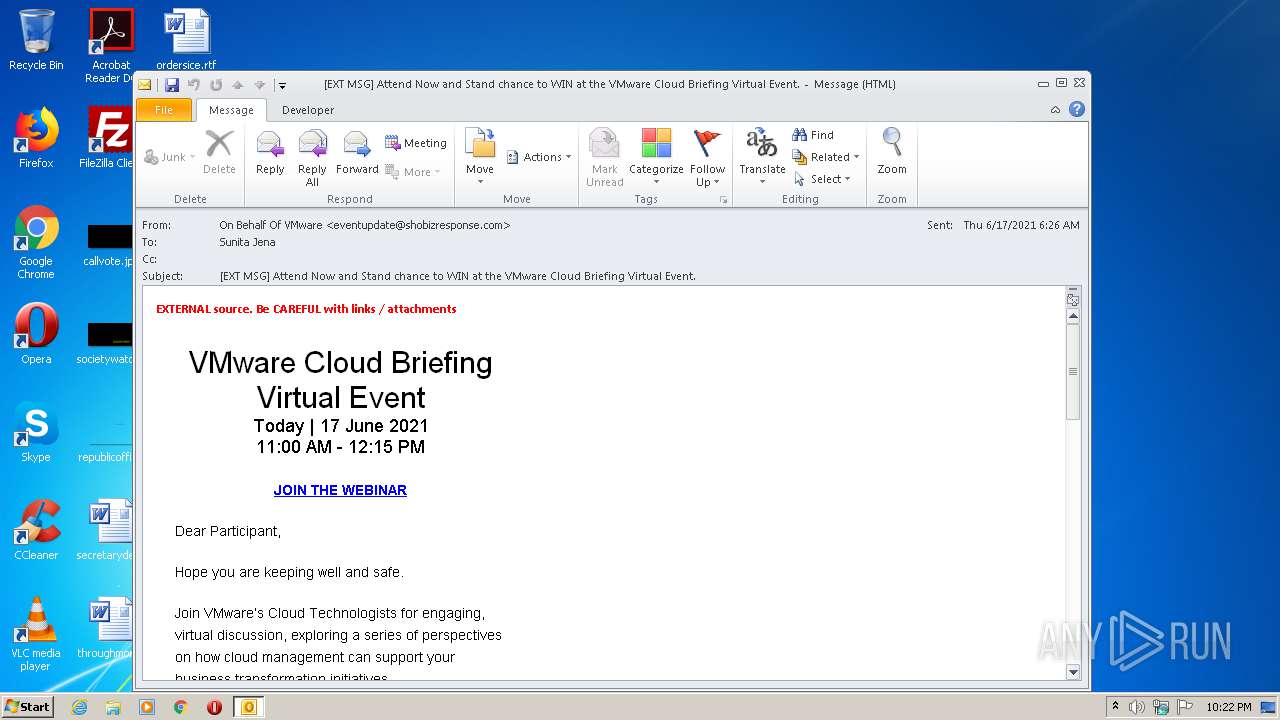Mark the message as Unread
This screenshot has width=1280, height=720.
click(604, 158)
